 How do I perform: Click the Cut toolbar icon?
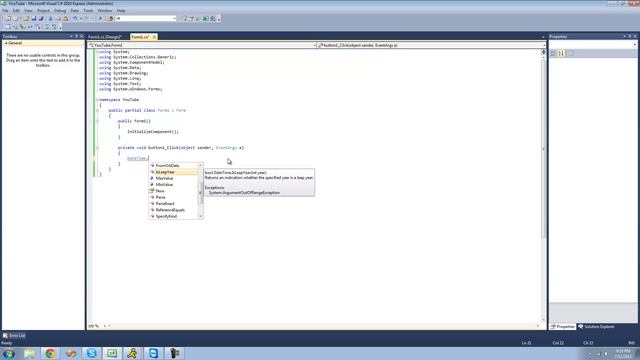click(51, 19)
